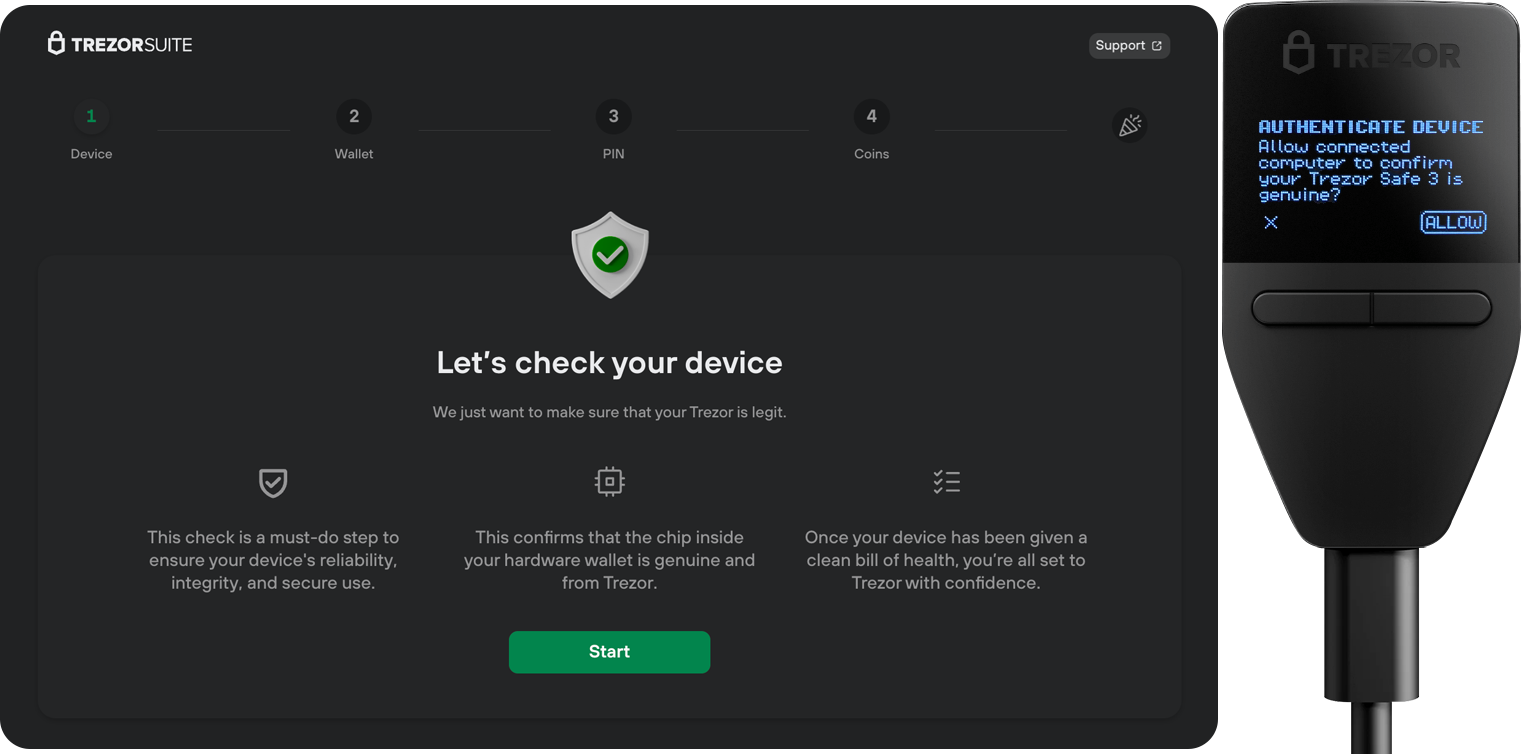Click the Trezor Suite logo
This screenshot has height=754, width=1521.
coord(120,44)
